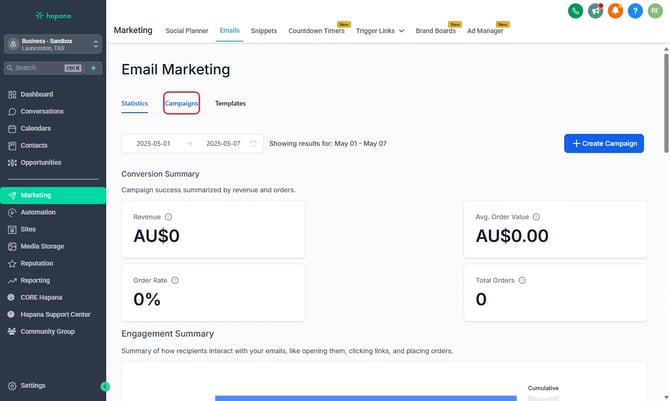This screenshot has height=401, width=670.
Task: Open the RE user profile avatar
Action: point(655,11)
